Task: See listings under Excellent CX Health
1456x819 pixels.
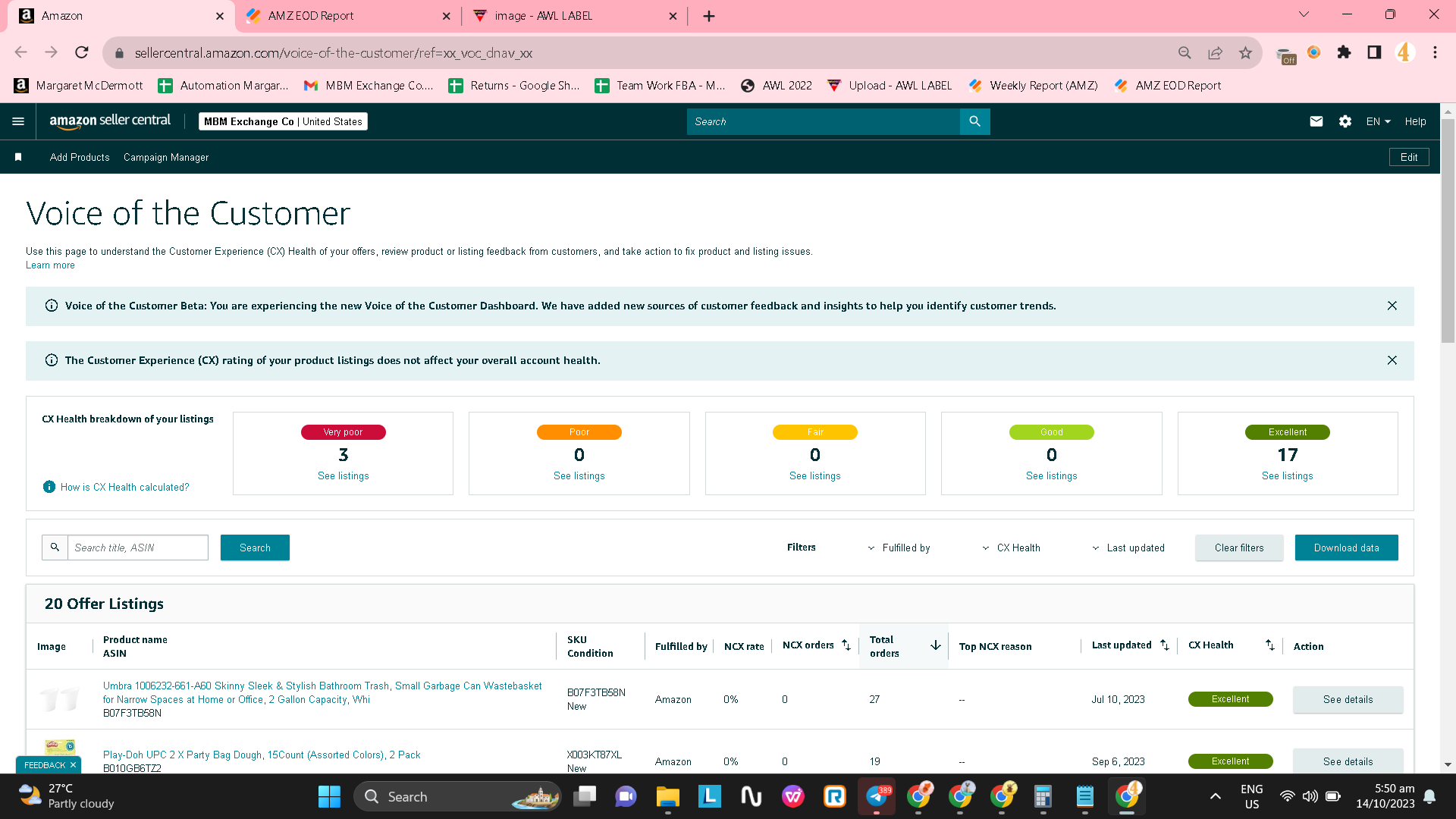Action: [1288, 475]
